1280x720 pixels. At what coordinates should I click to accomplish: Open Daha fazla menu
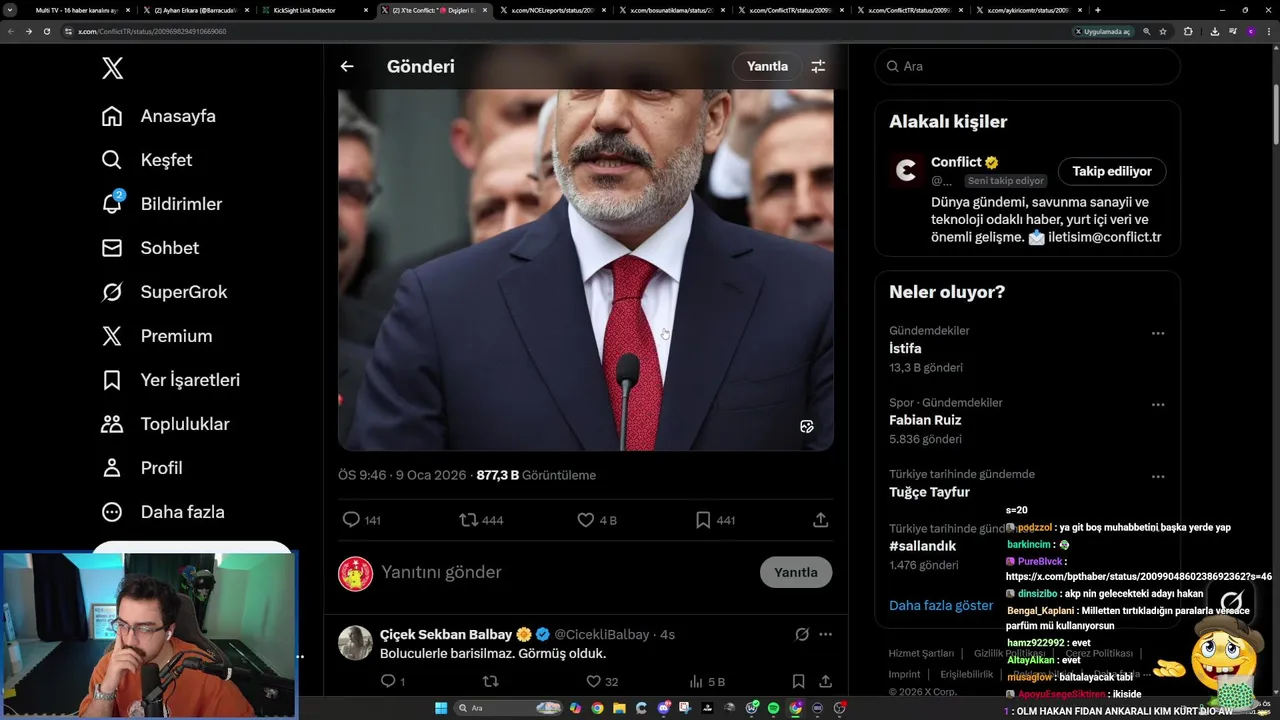pyautogui.click(x=163, y=512)
